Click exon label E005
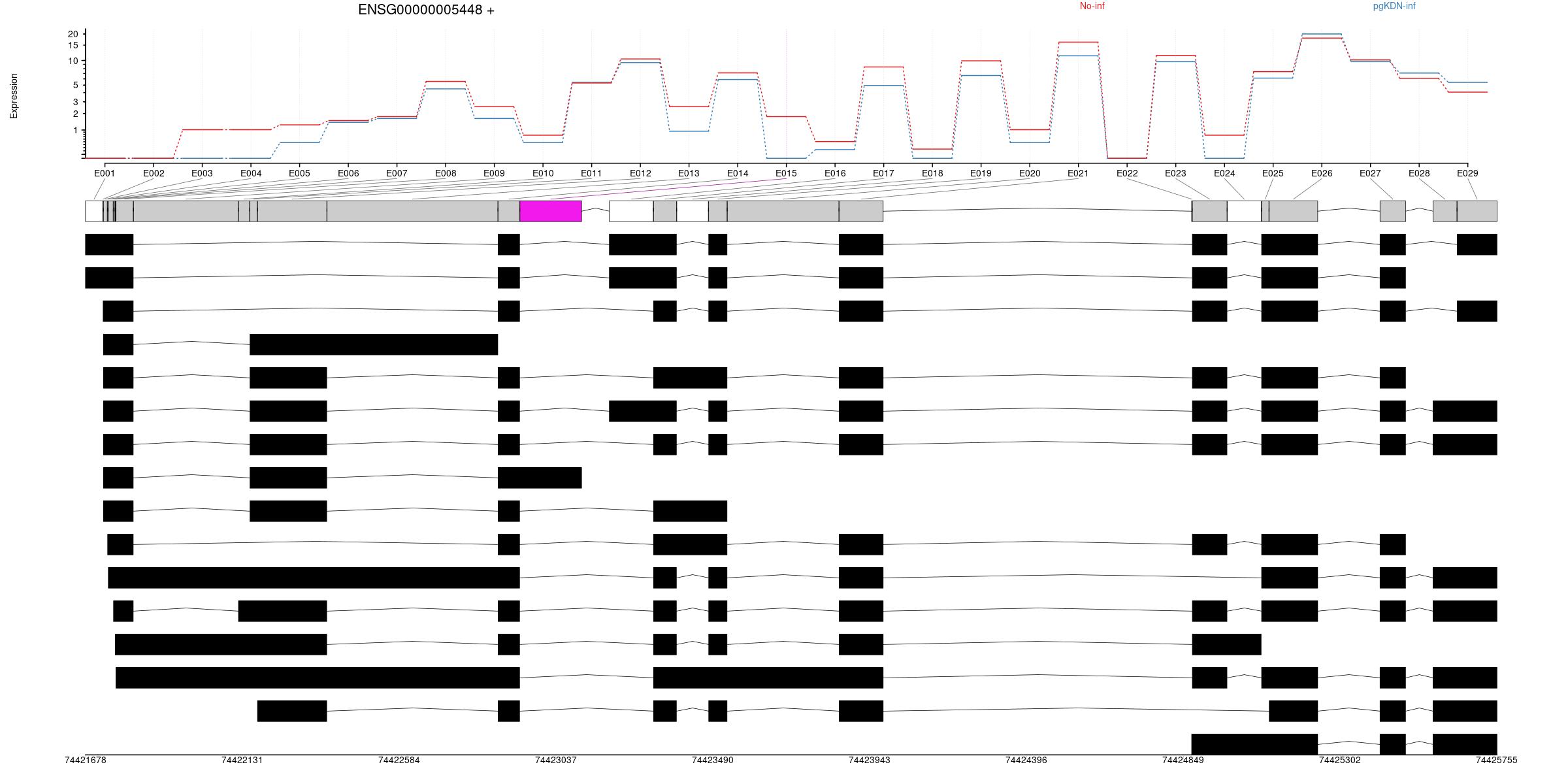The image size is (1568, 771). click(x=299, y=173)
